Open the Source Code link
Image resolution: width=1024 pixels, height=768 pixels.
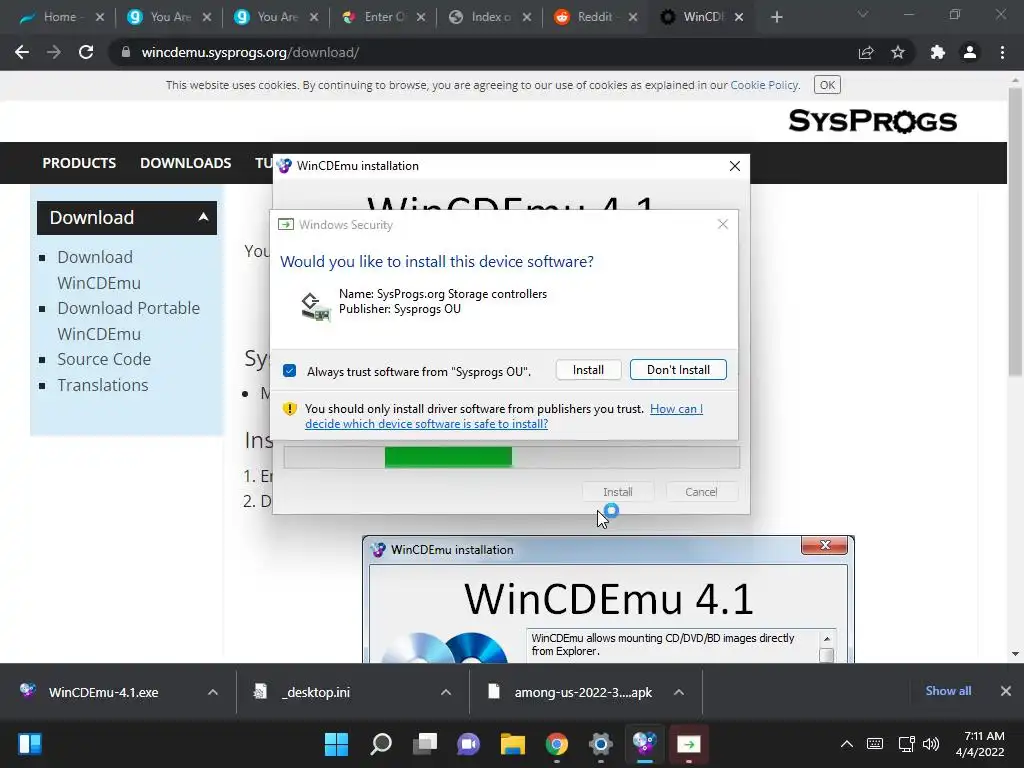[x=104, y=359]
